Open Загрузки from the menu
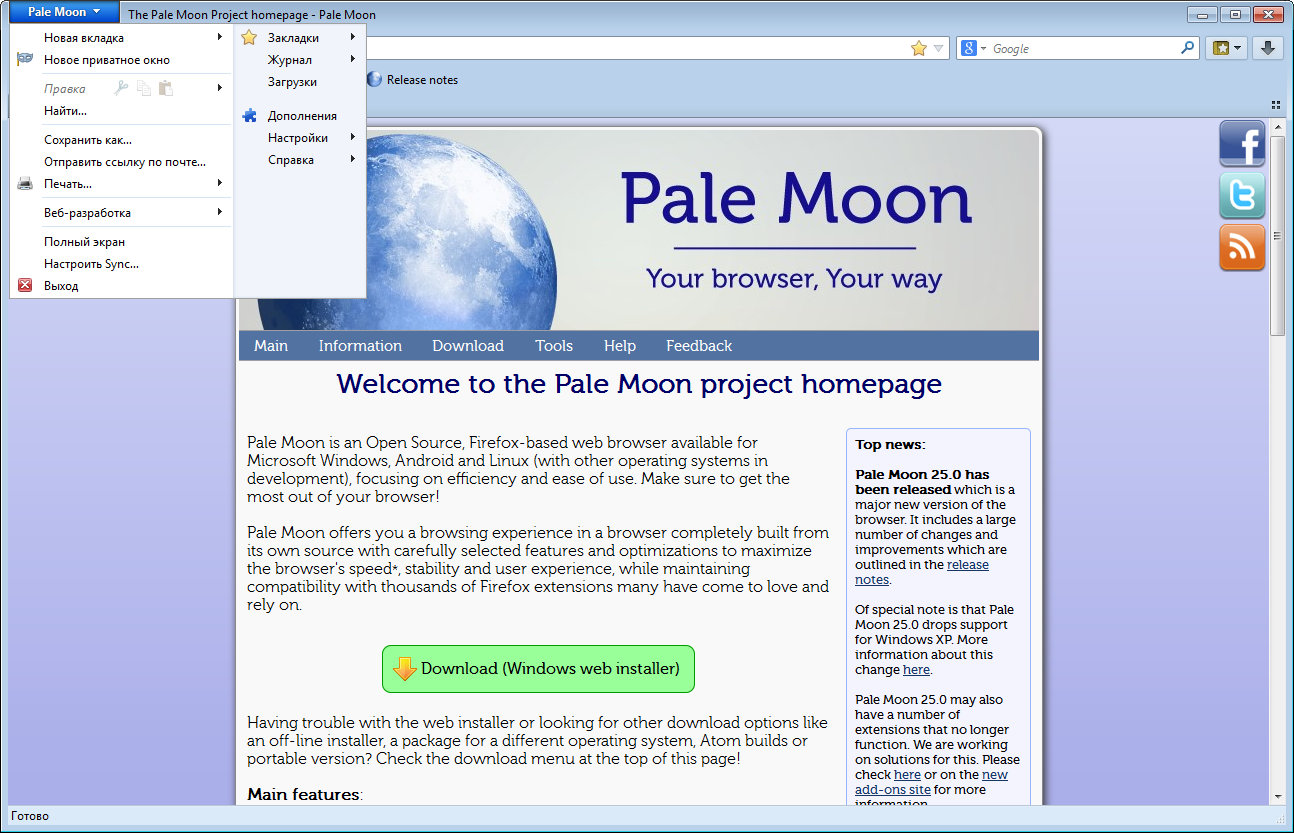The image size is (1294, 833). [x=300, y=82]
